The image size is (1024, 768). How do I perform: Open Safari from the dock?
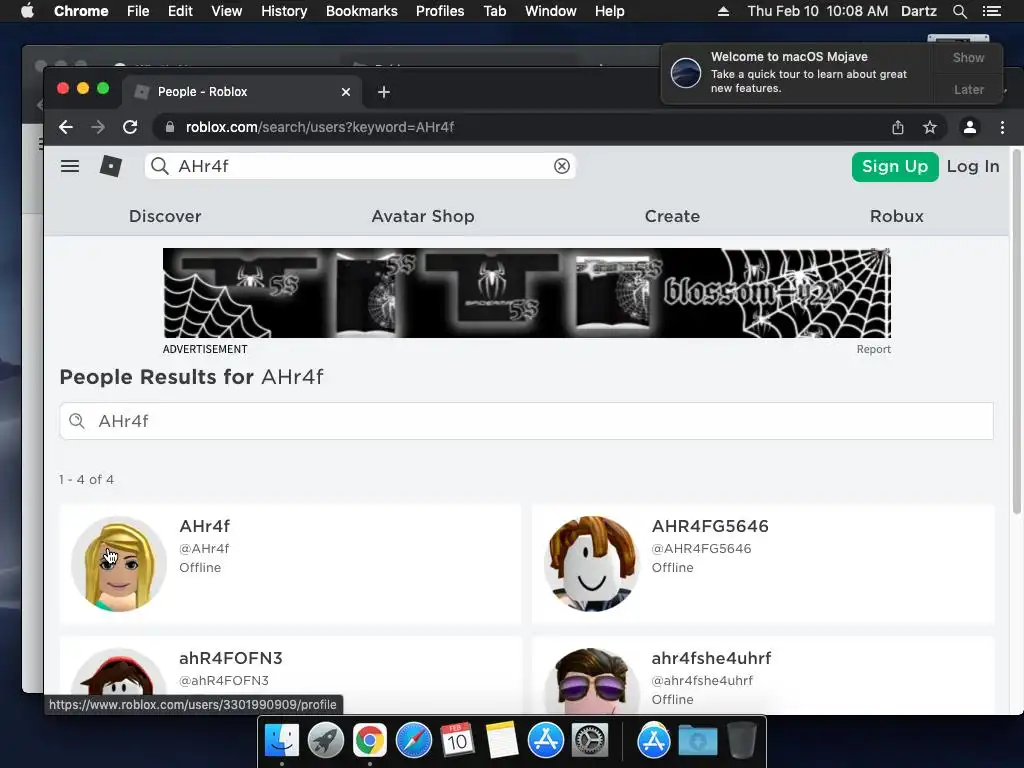click(x=413, y=741)
